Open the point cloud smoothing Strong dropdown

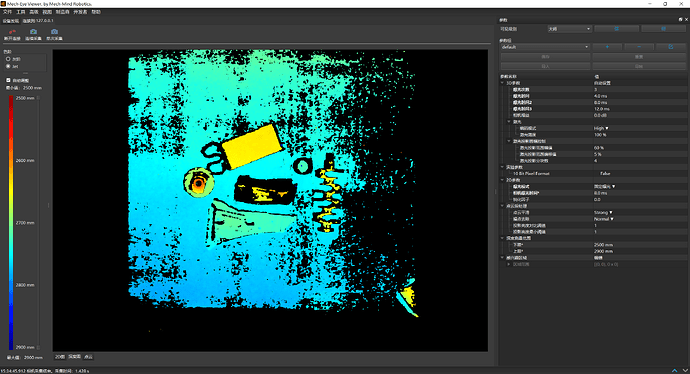coord(603,212)
